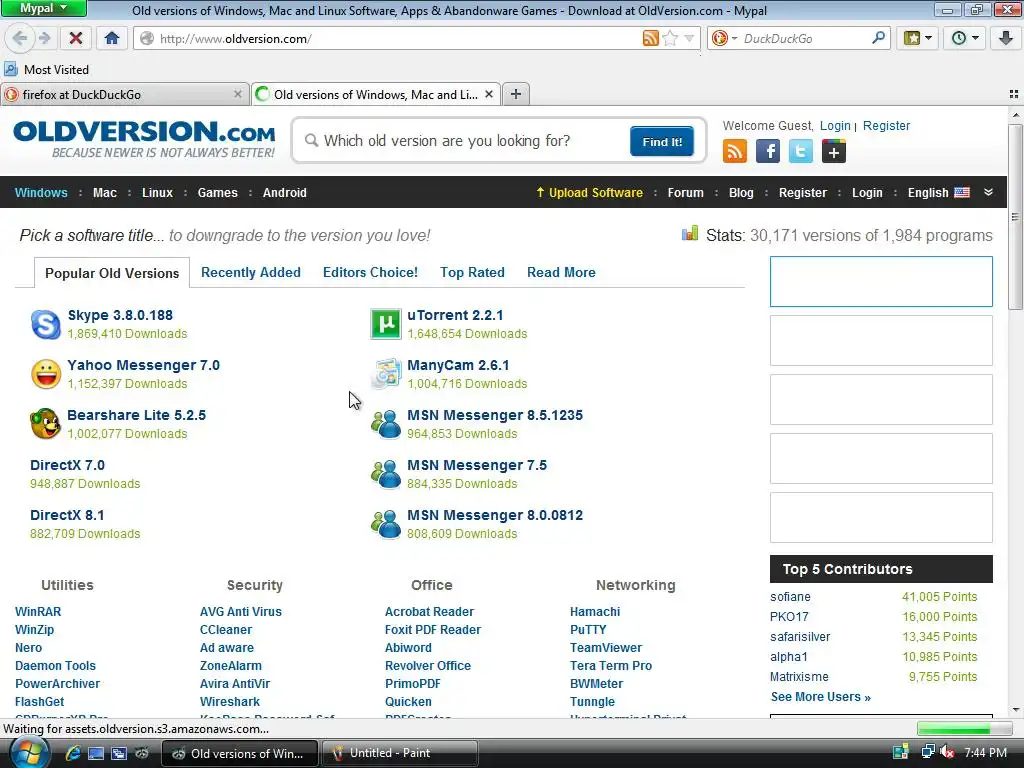The height and width of the screenshot is (768, 1024).
Task: Click the Bearshare Lite bear icon
Action: click(x=46, y=424)
